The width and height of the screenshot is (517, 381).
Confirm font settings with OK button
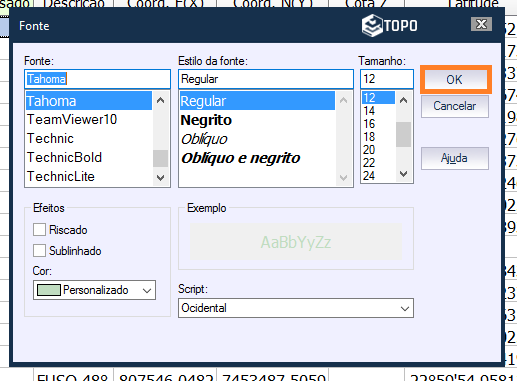point(455,79)
